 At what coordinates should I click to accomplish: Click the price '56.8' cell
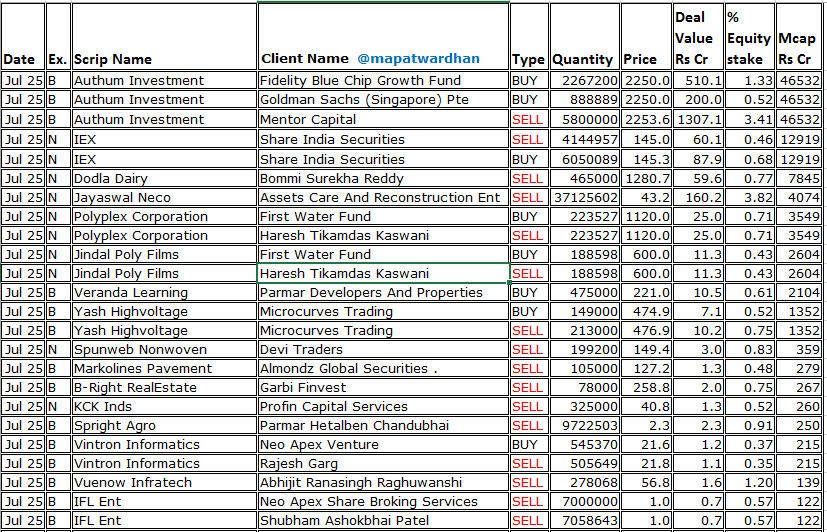click(646, 482)
